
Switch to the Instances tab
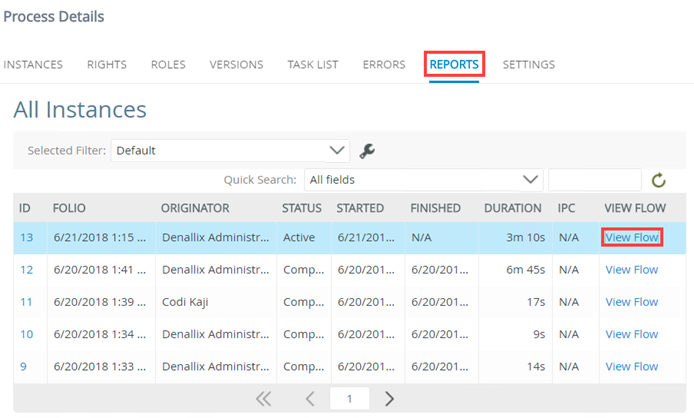(33, 65)
